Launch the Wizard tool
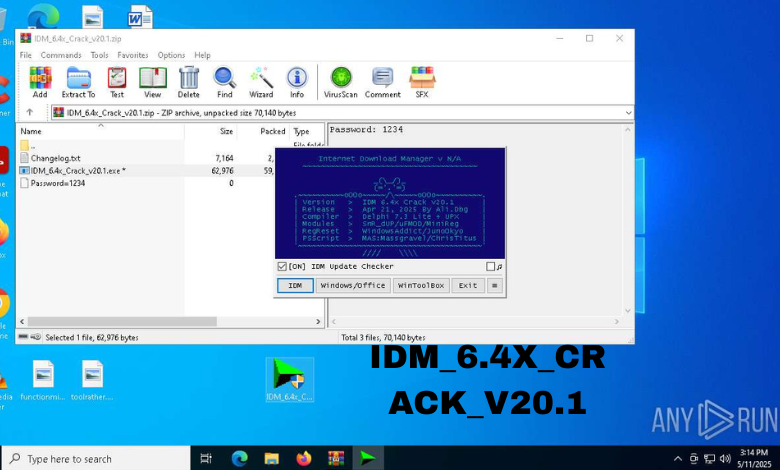780x470 pixels. click(x=261, y=82)
